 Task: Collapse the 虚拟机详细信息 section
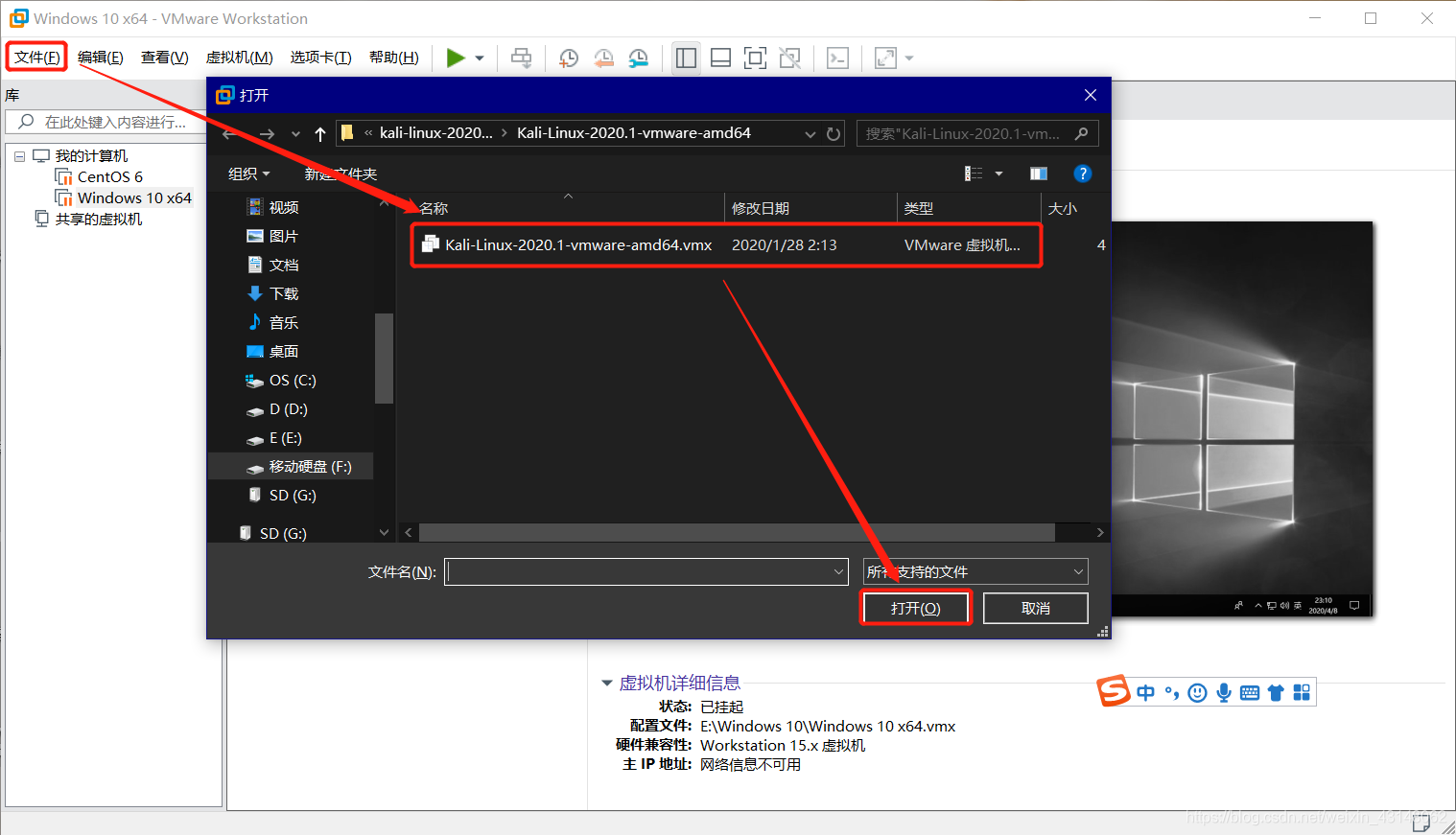coord(606,683)
